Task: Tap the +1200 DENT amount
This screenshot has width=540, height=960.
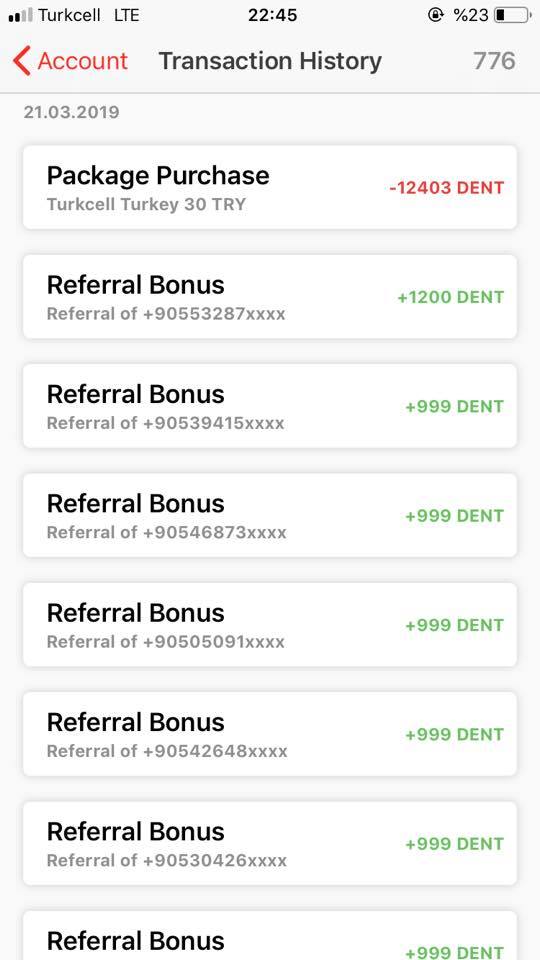Action: 451,297
